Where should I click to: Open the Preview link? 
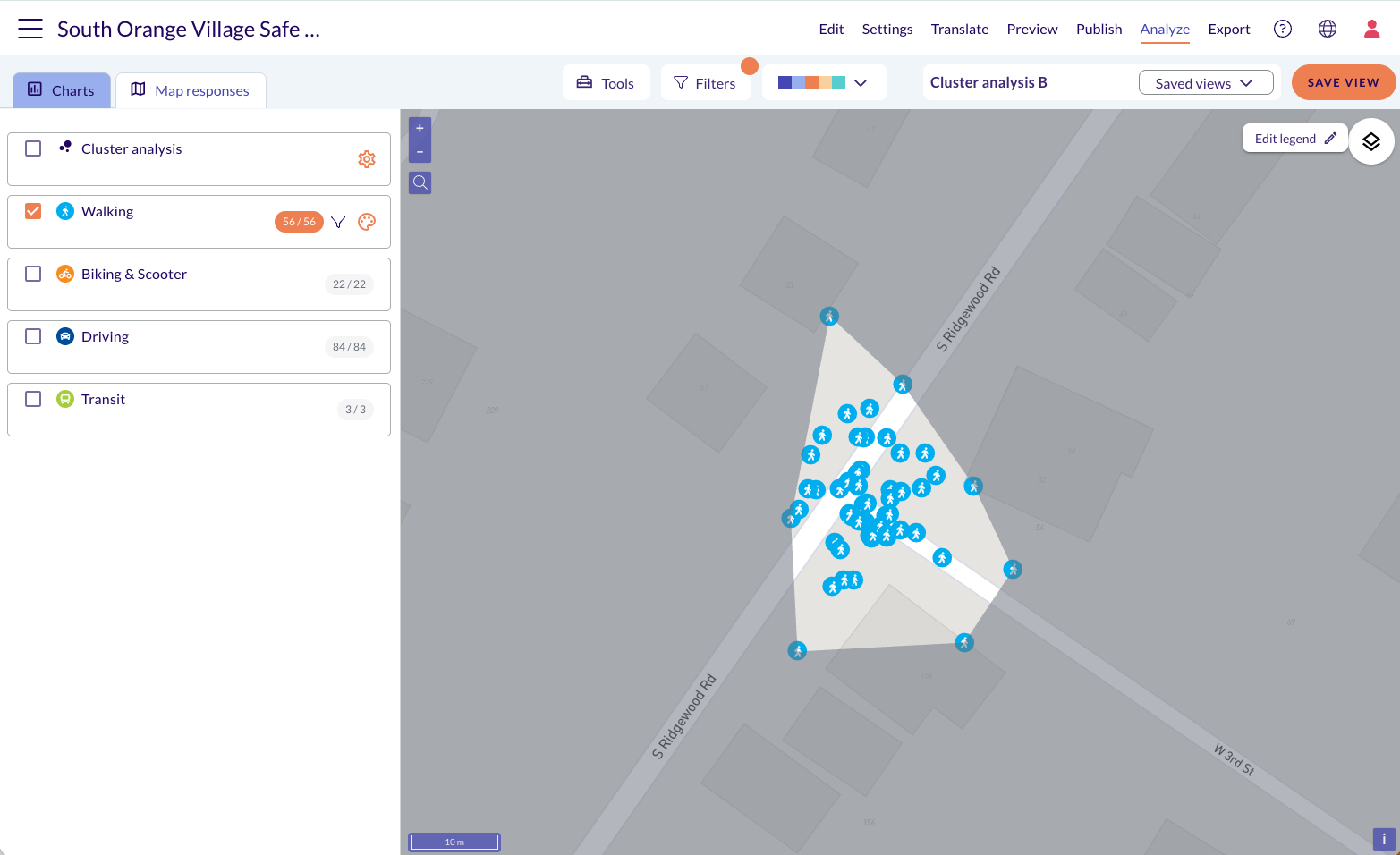pos(1032,29)
